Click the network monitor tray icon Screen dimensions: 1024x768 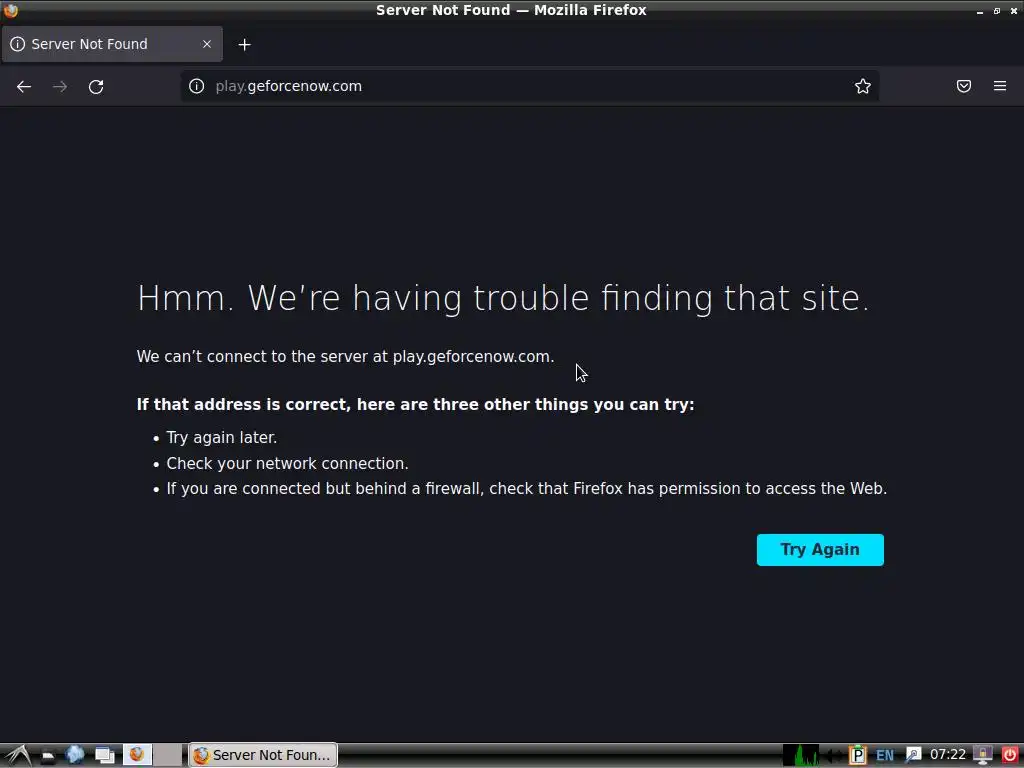tap(983, 756)
